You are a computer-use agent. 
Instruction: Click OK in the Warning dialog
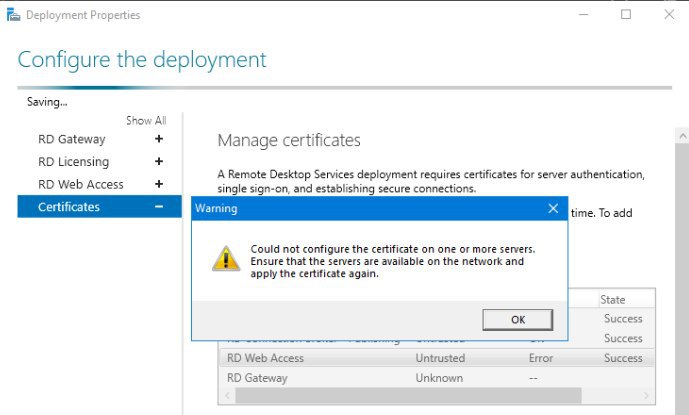518,320
